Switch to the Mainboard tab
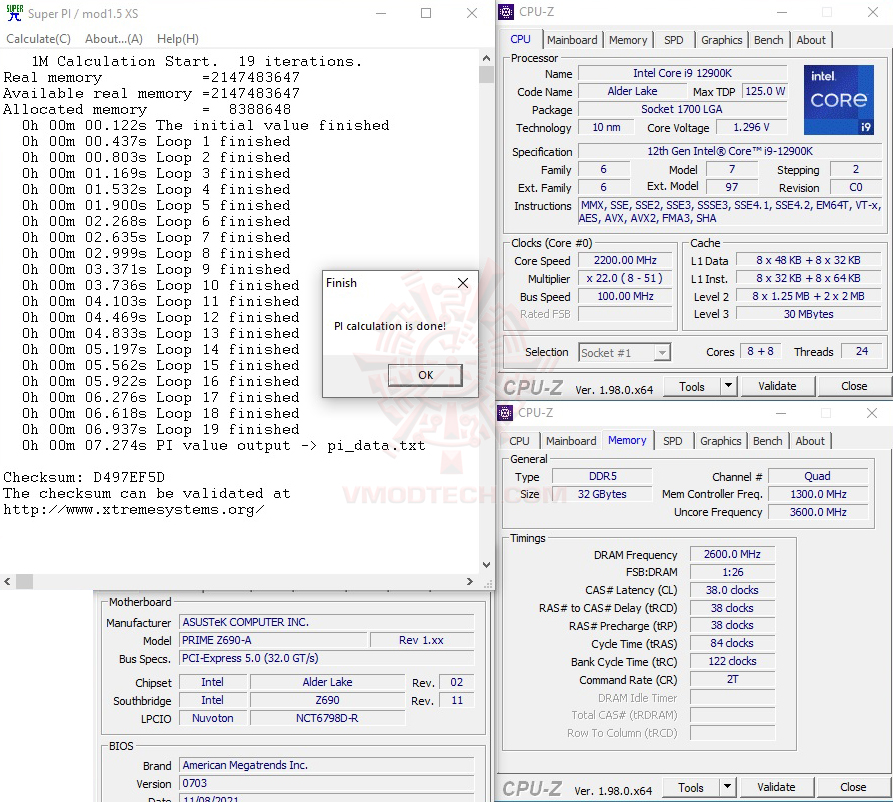 pos(572,40)
